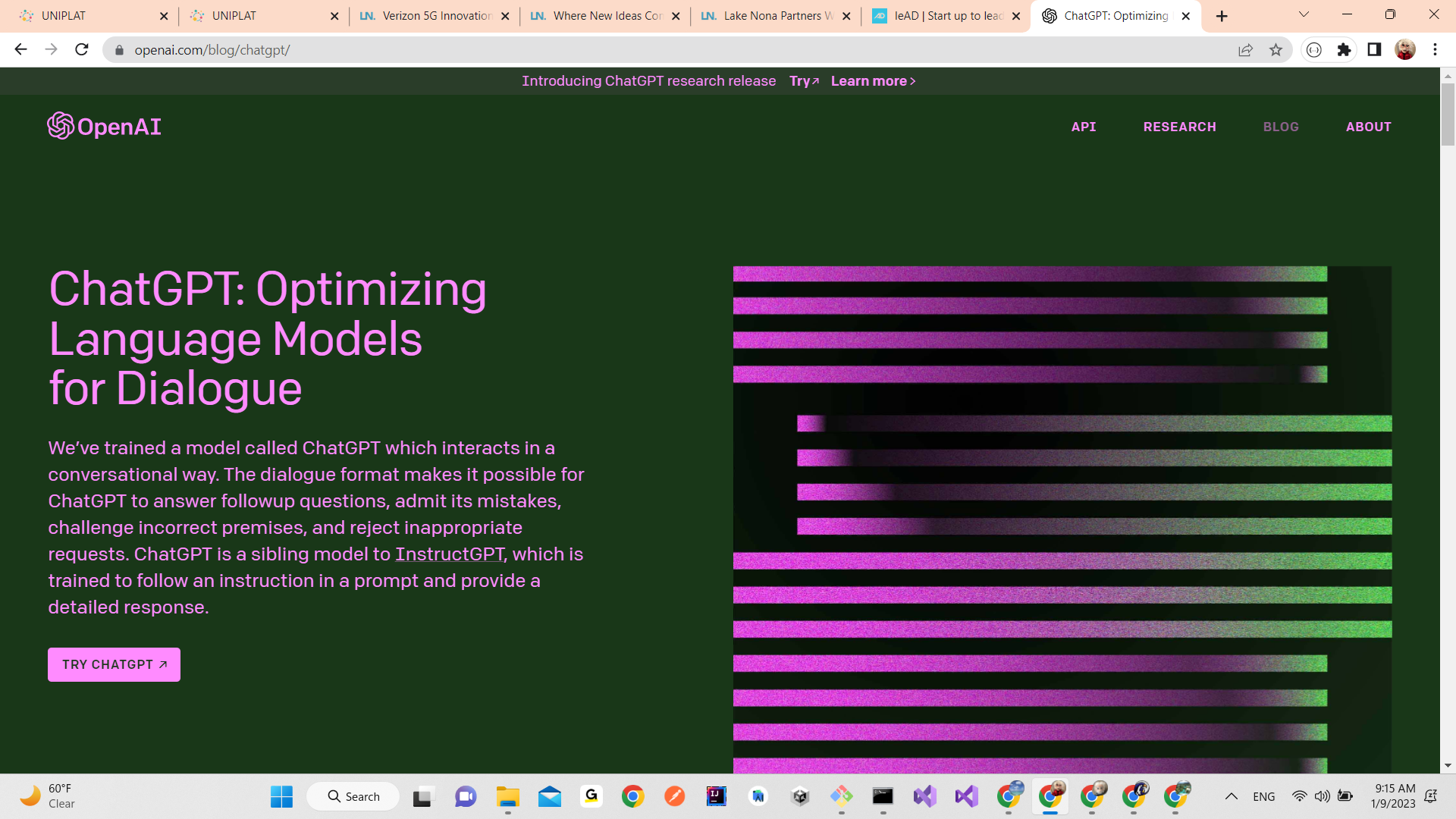Image resolution: width=1456 pixels, height=819 pixels.
Task: Click the TRY CHATGPT button
Action: point(114,664)
